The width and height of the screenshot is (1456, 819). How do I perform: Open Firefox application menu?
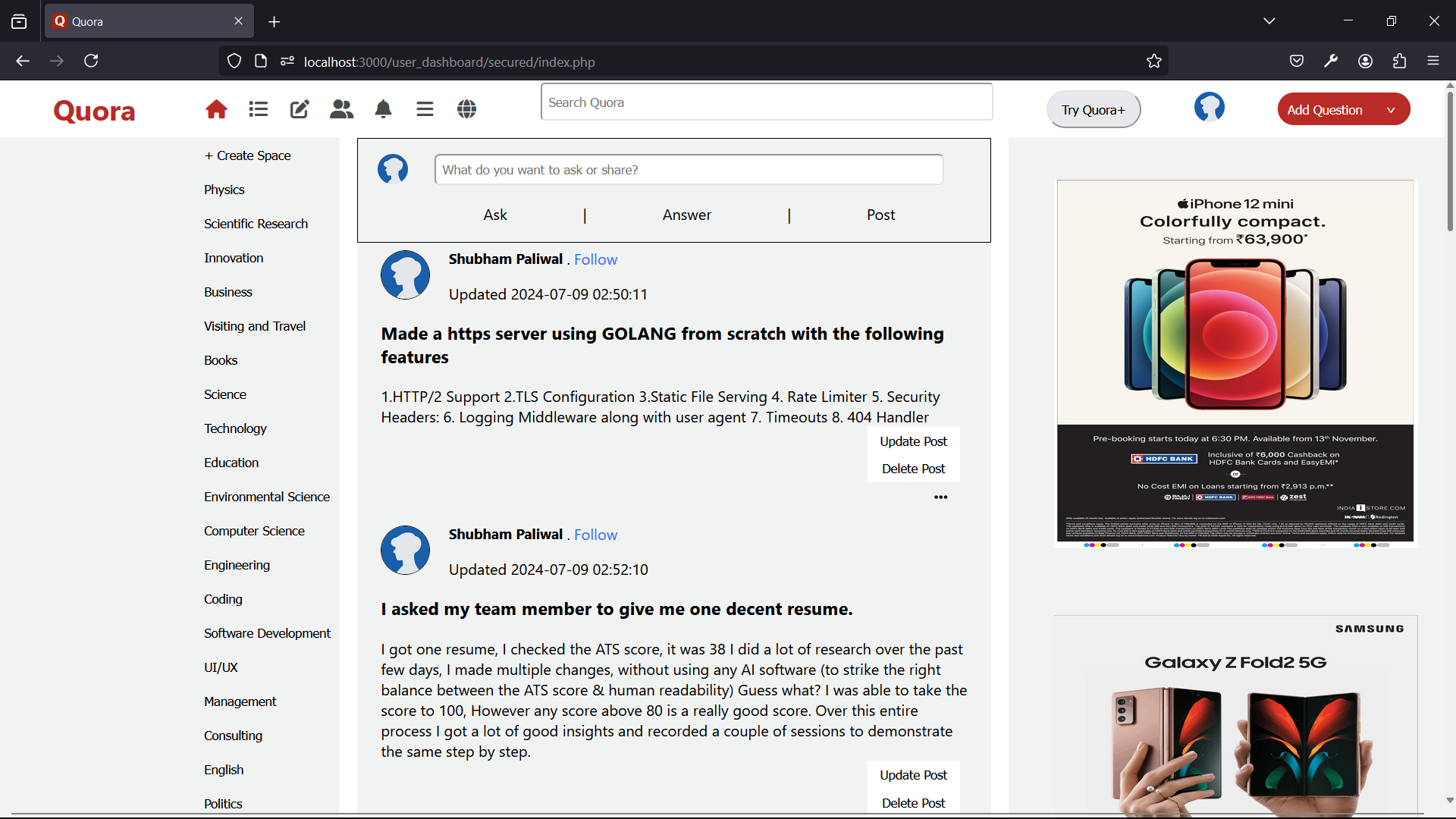pos(1433,61)
